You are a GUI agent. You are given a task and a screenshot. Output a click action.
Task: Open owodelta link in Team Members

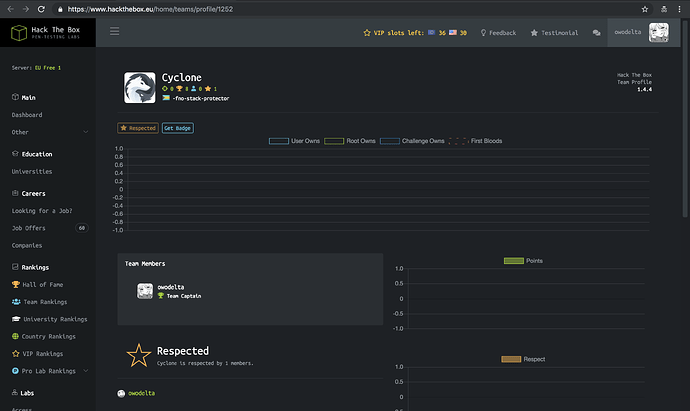coord(171,287)
